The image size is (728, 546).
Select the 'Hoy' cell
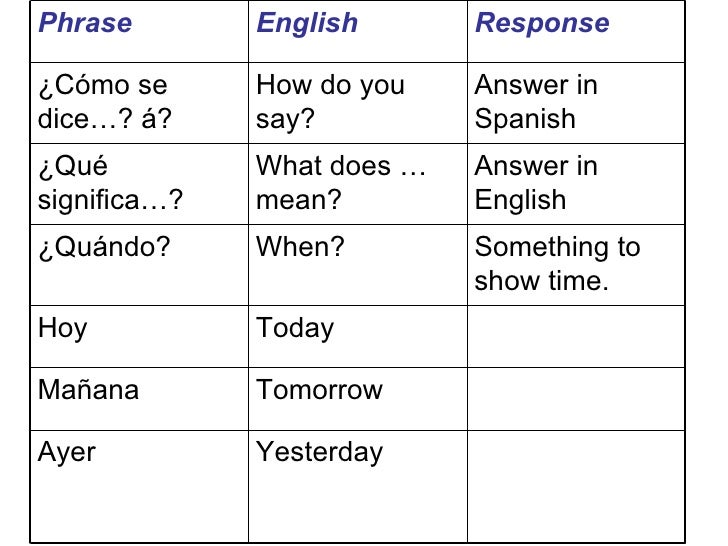pos(62,329)
